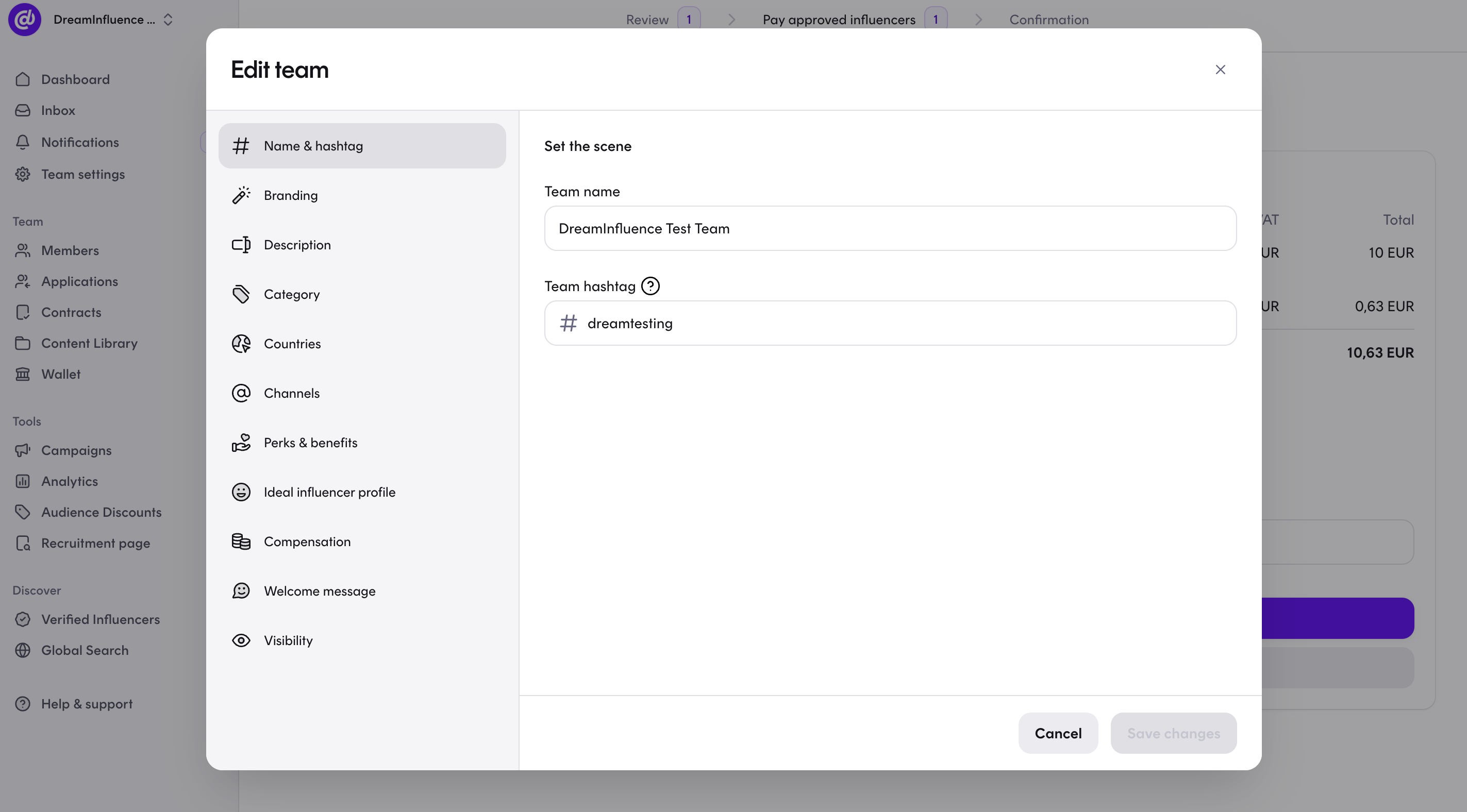The image size is (1467, 812).
Task: Switch to the Branding section
Action: coord(362,195)
